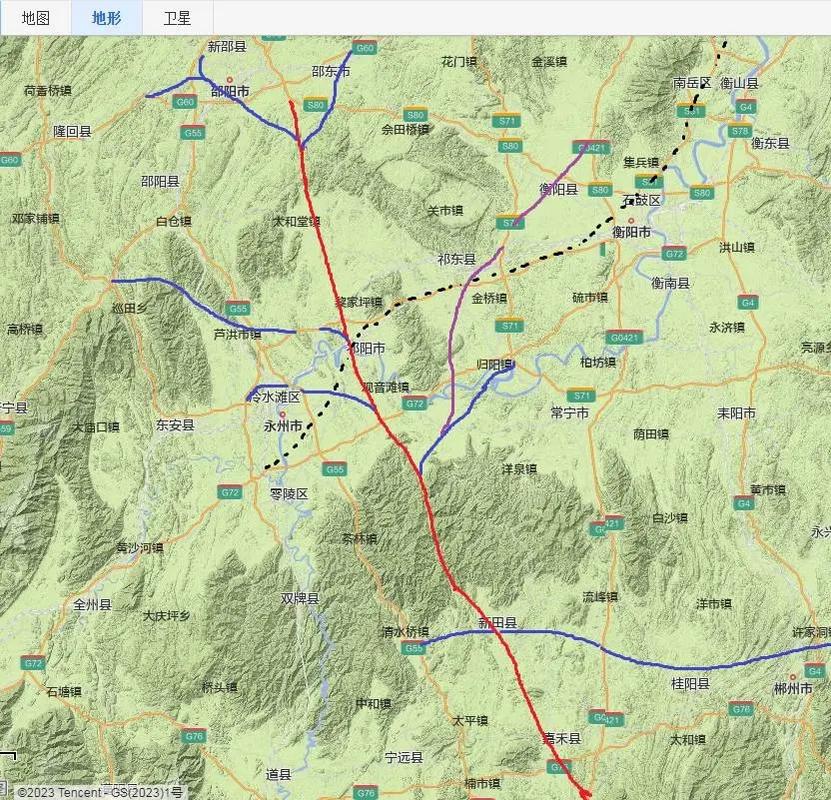831x800 pixels.
Task: Click the G72 shield next to 观音滩镇
Action: [414, 404]
